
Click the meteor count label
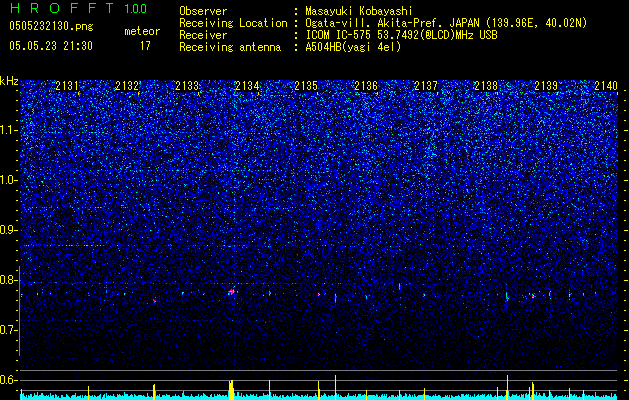[x=142, y=31]
